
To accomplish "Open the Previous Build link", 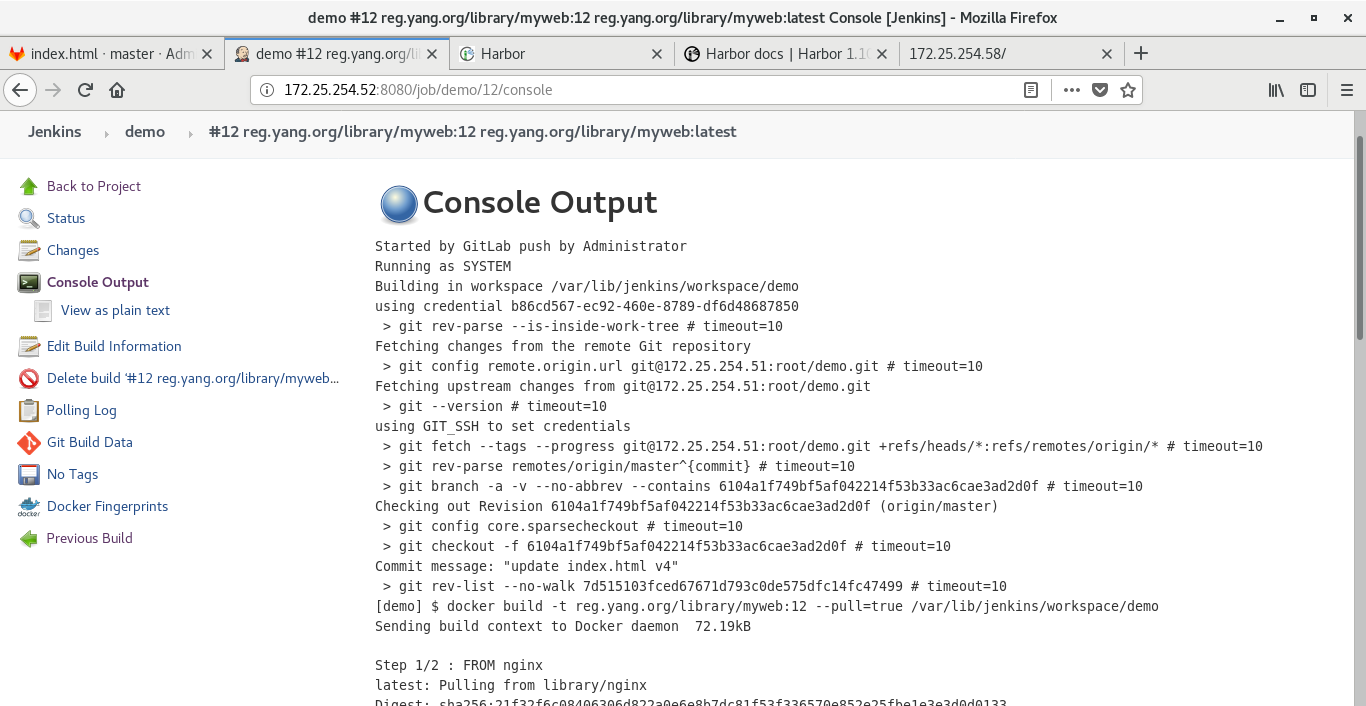I will click(90, 538).
